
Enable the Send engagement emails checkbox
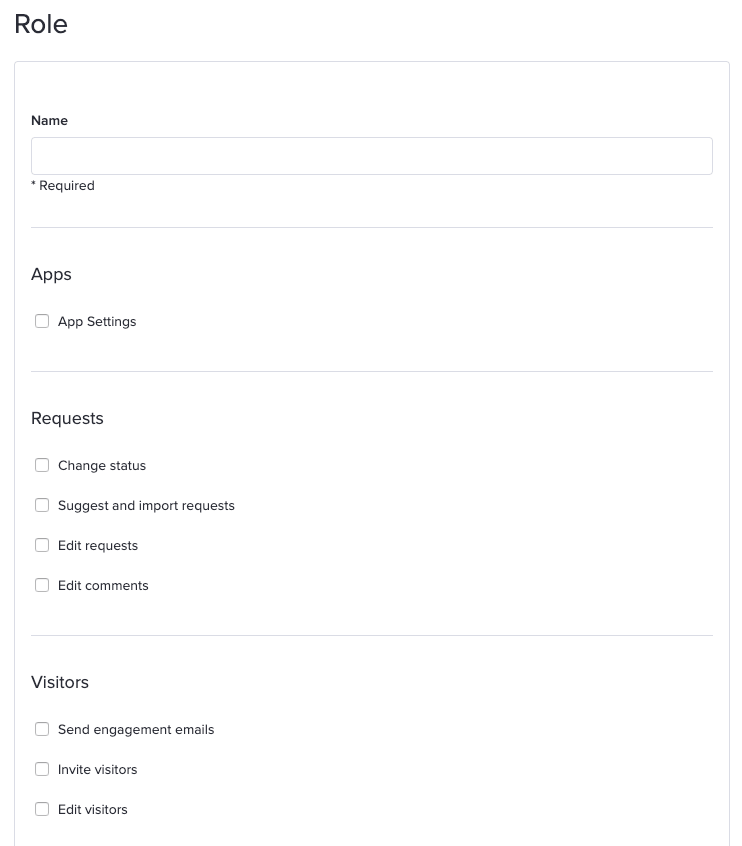(42, 729)
